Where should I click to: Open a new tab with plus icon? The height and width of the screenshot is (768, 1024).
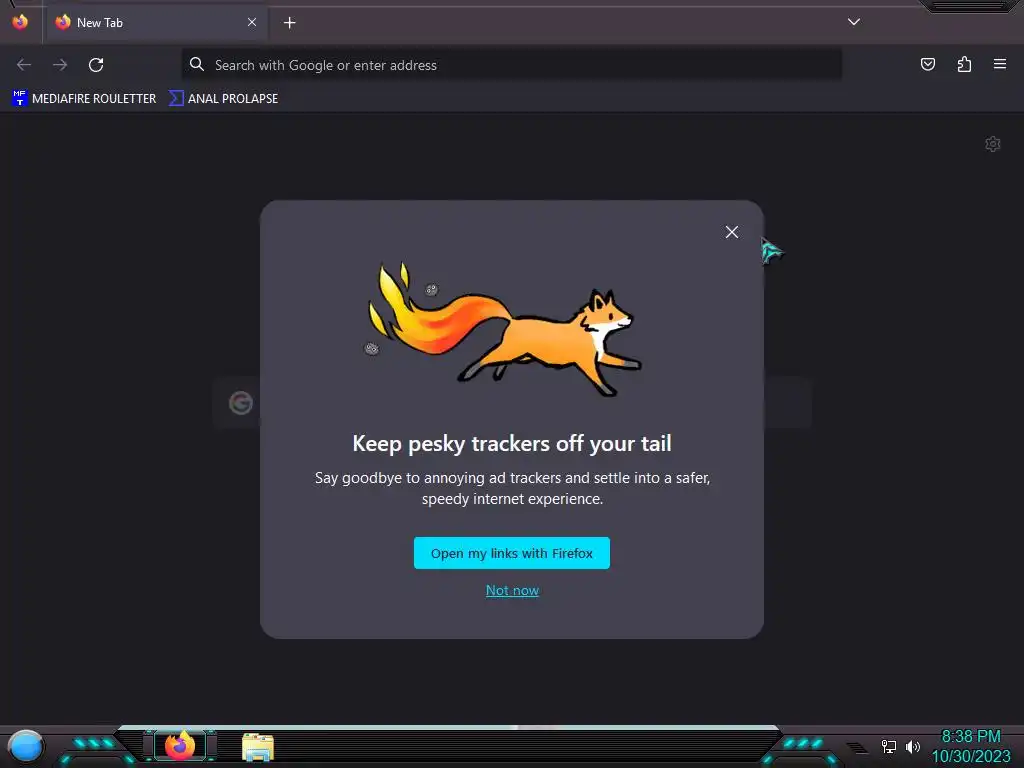(x=289, y=23)
